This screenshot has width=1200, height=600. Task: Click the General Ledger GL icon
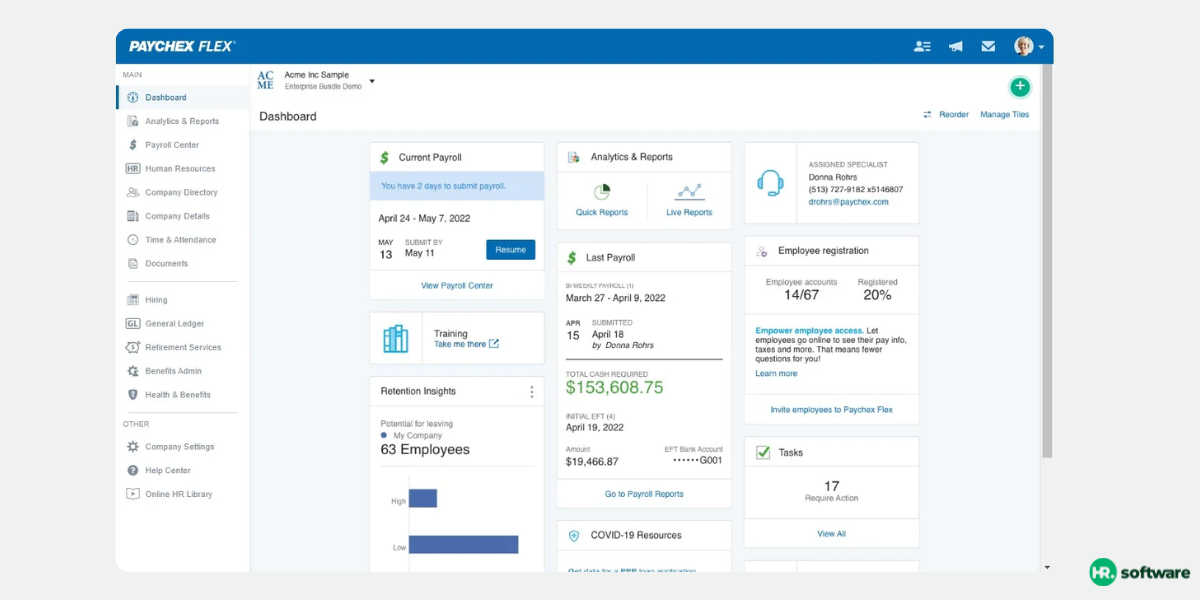point(133,324)
